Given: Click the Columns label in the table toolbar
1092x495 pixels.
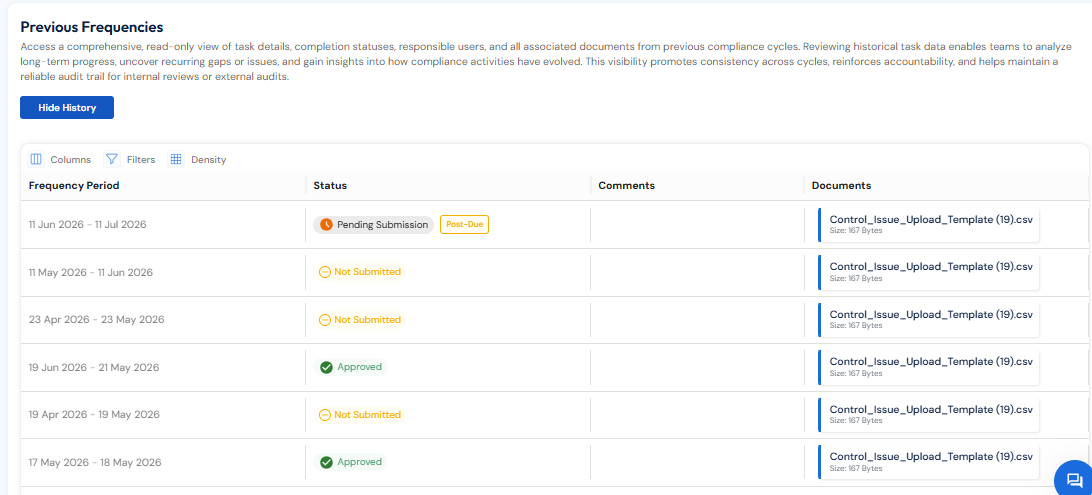Looking at the screenshot, I should click(x=70, y=159).
